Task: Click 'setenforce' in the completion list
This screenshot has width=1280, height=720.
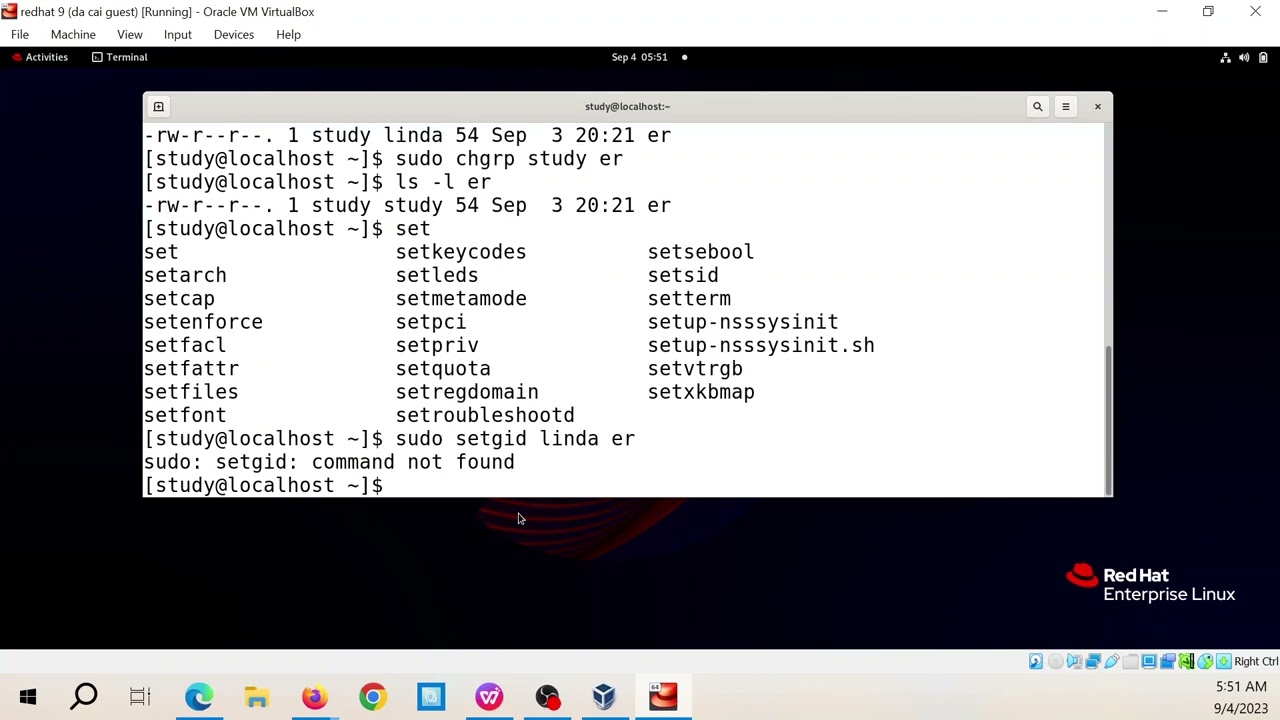Action: point(203,322)
